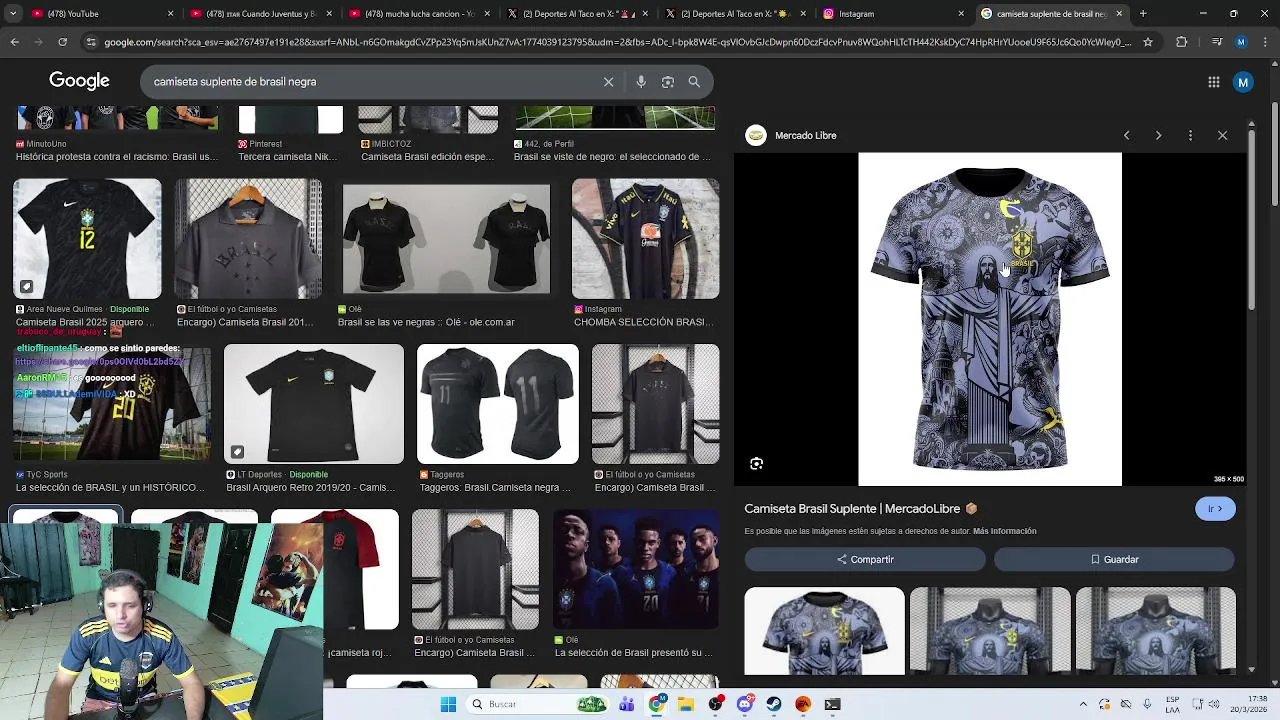
Task: Click the Mercado Libre source name
Action: click(805, 135)
